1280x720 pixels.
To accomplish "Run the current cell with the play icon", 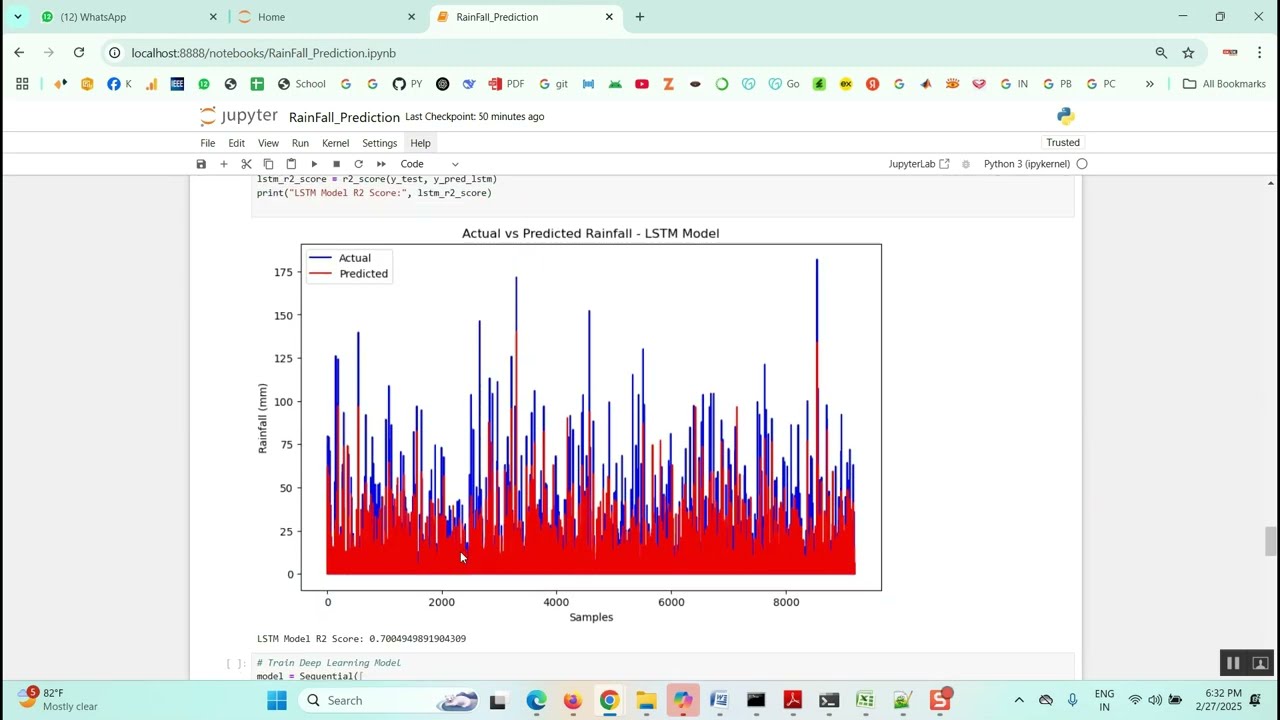I will [314, 164].
